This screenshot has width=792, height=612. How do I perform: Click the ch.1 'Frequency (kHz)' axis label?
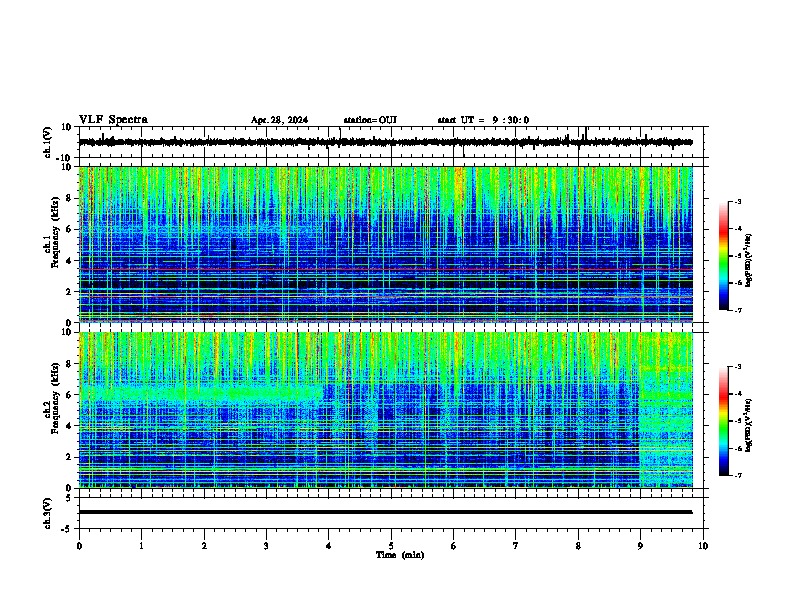[55, 232]
